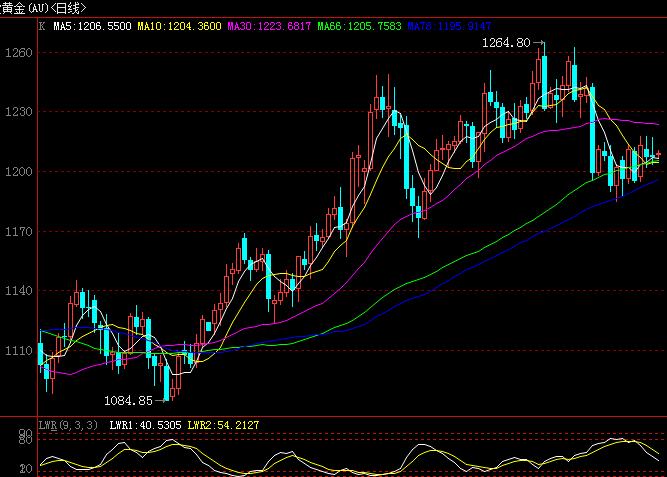Open the LWR(9,3,3) indicator parameters label

tap(68, 425)
